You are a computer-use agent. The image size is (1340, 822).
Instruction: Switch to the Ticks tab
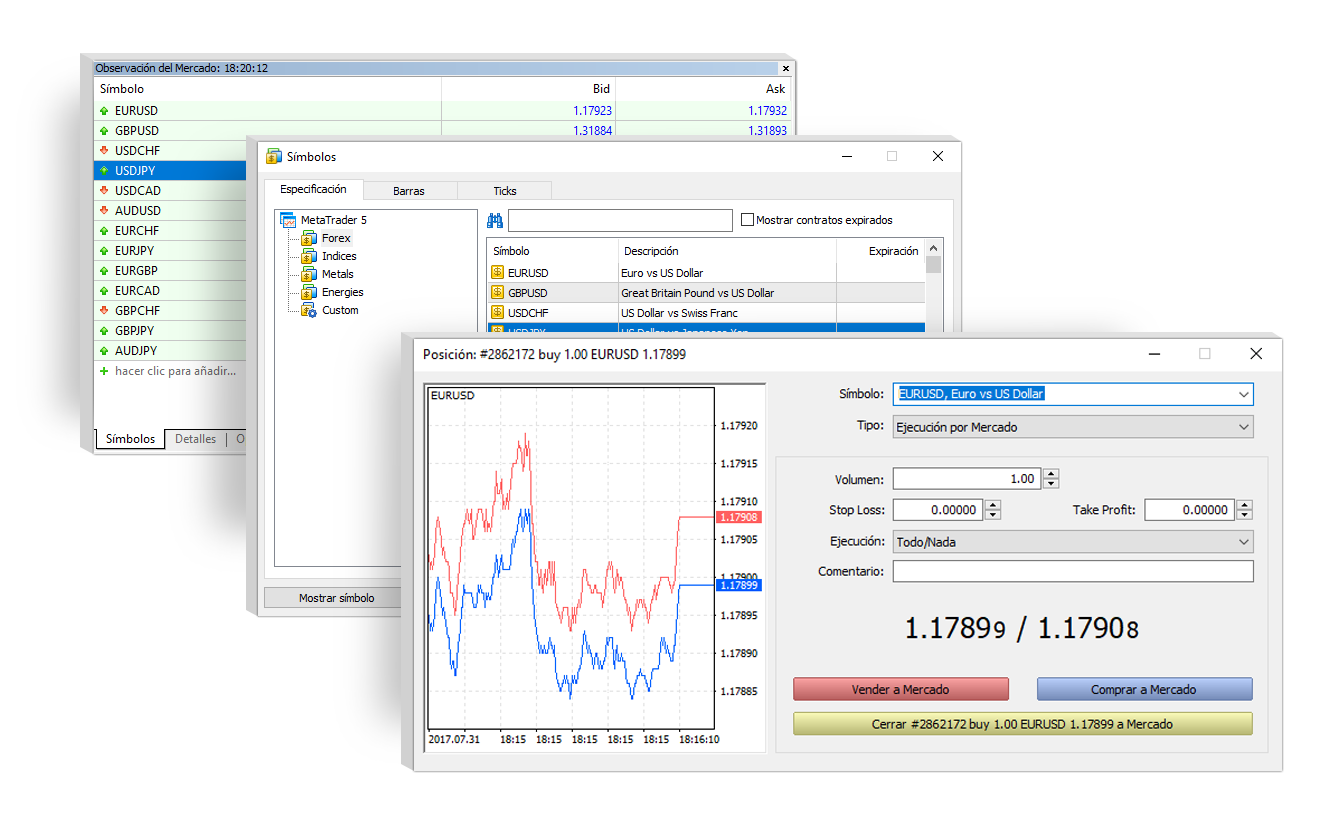pos(504,190)
